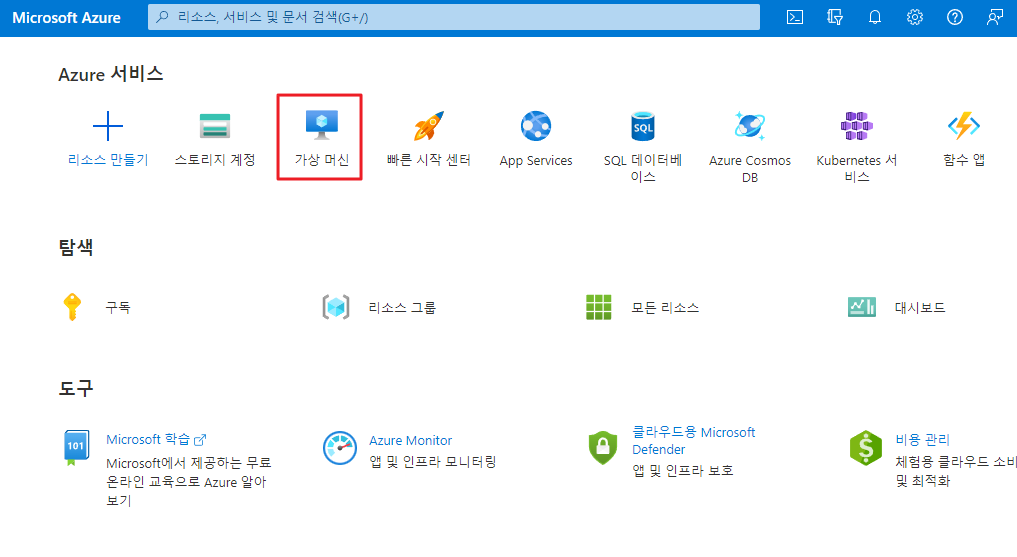Click the 비용 관리 dollar icon
This screenshot has height=557, width=1017.
click(x=866, y=447)
